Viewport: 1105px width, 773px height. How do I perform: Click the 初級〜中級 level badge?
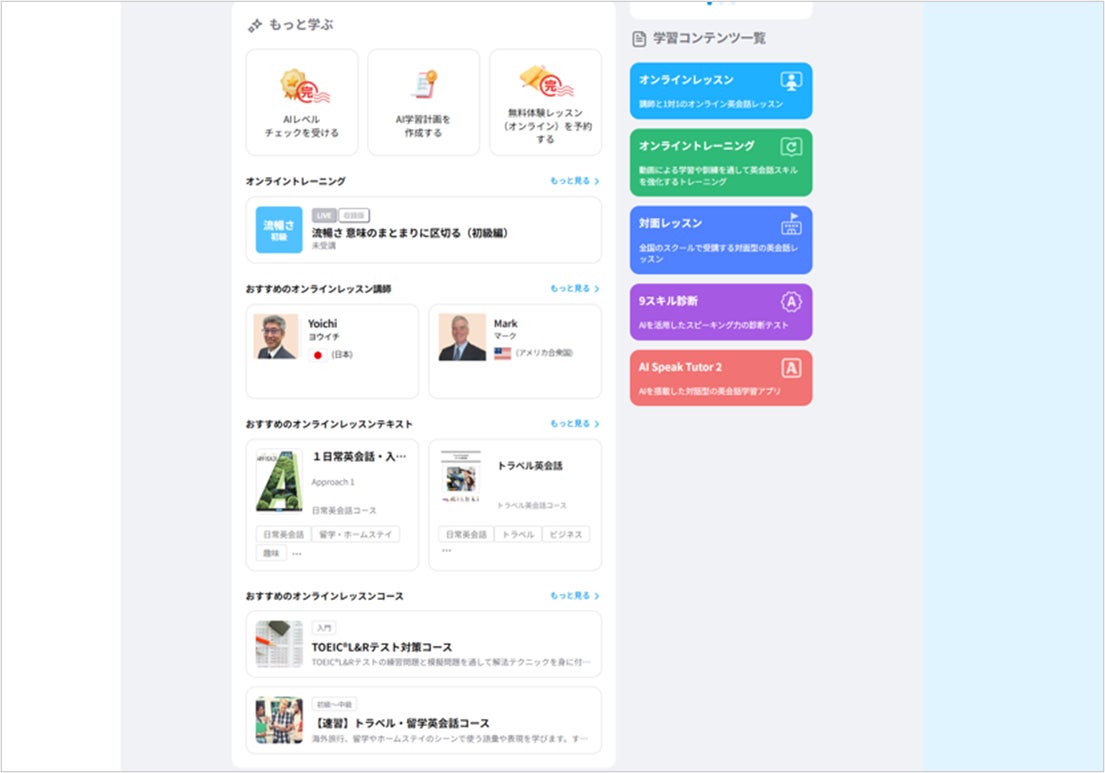(335, 705)
